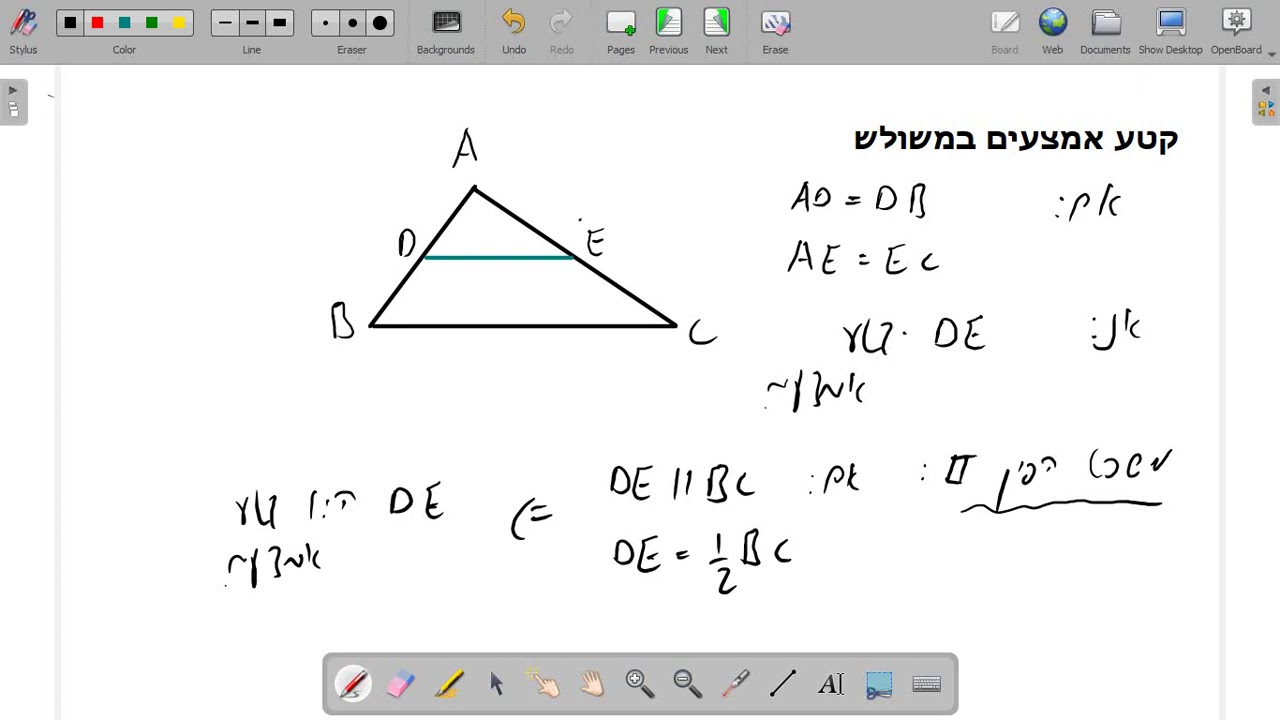Image resolution: width=1280 pixels, height=720 pixels.
Task: Select the hand scroll-page tool
Action: [x=592, y=684]
